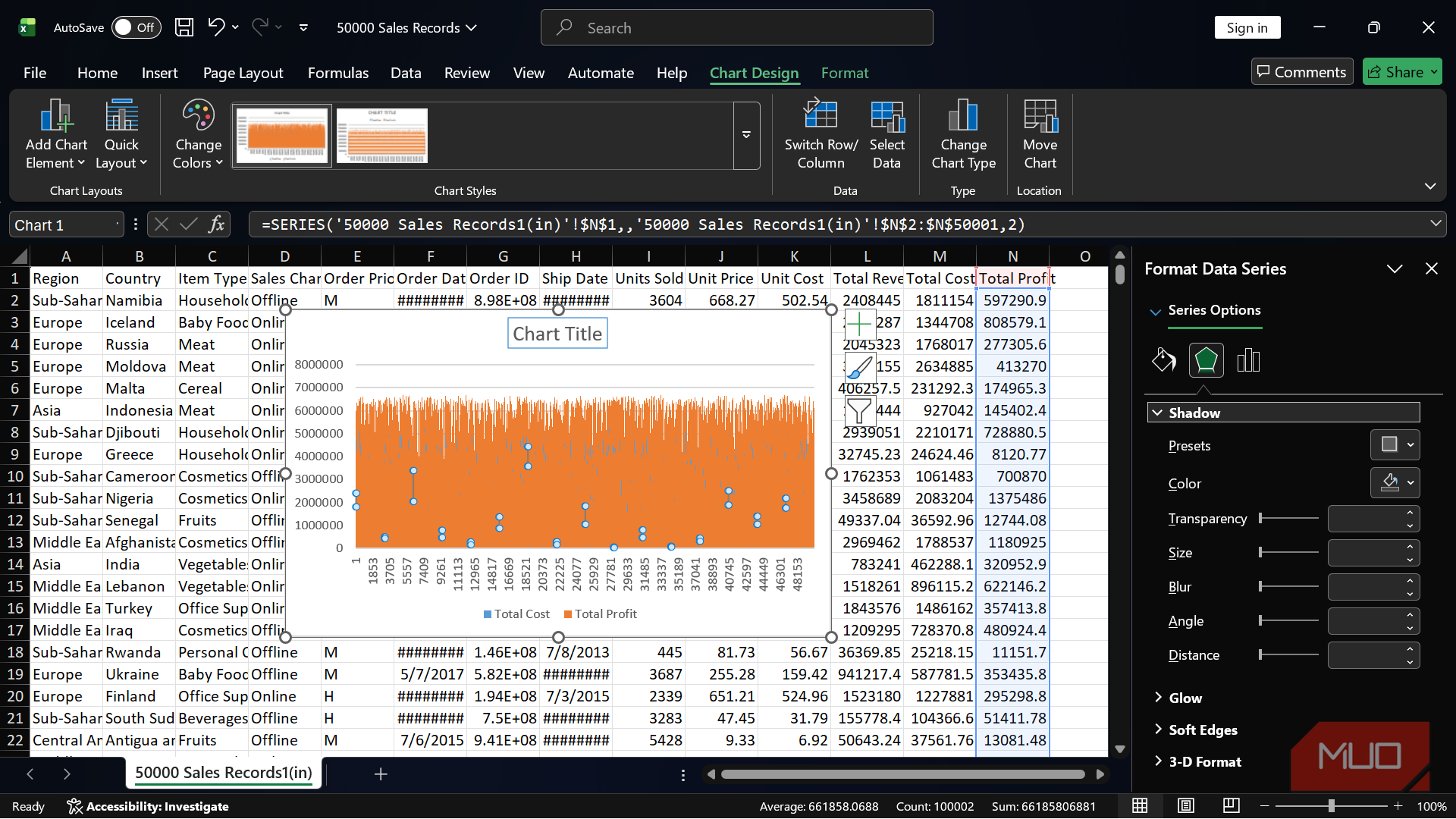The image size is (1456, 819).
Task: Click the Transparency slider
Action: [1288, 518]
